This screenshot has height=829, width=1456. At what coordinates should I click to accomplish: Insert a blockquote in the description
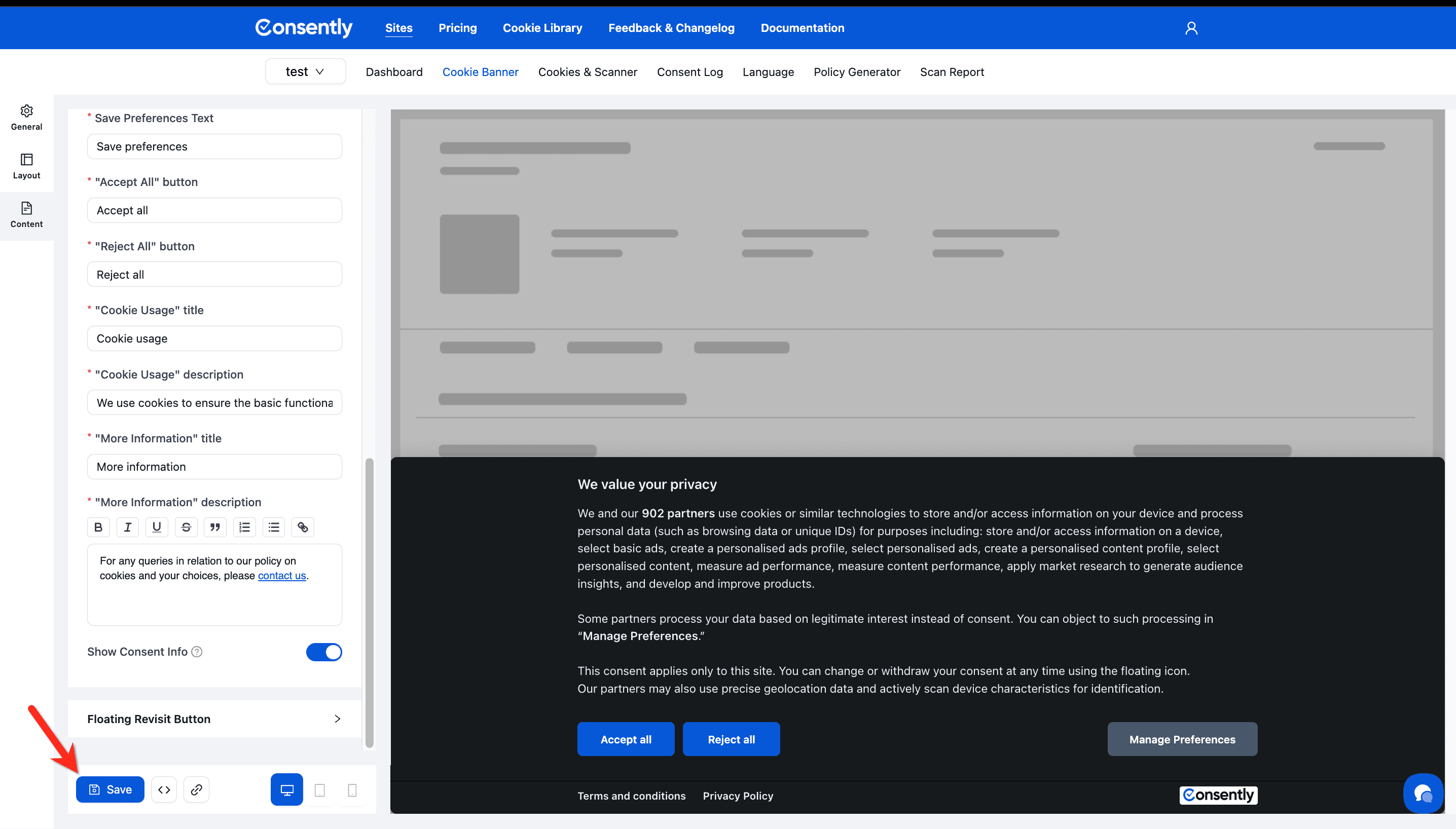(x=215, y=526)
